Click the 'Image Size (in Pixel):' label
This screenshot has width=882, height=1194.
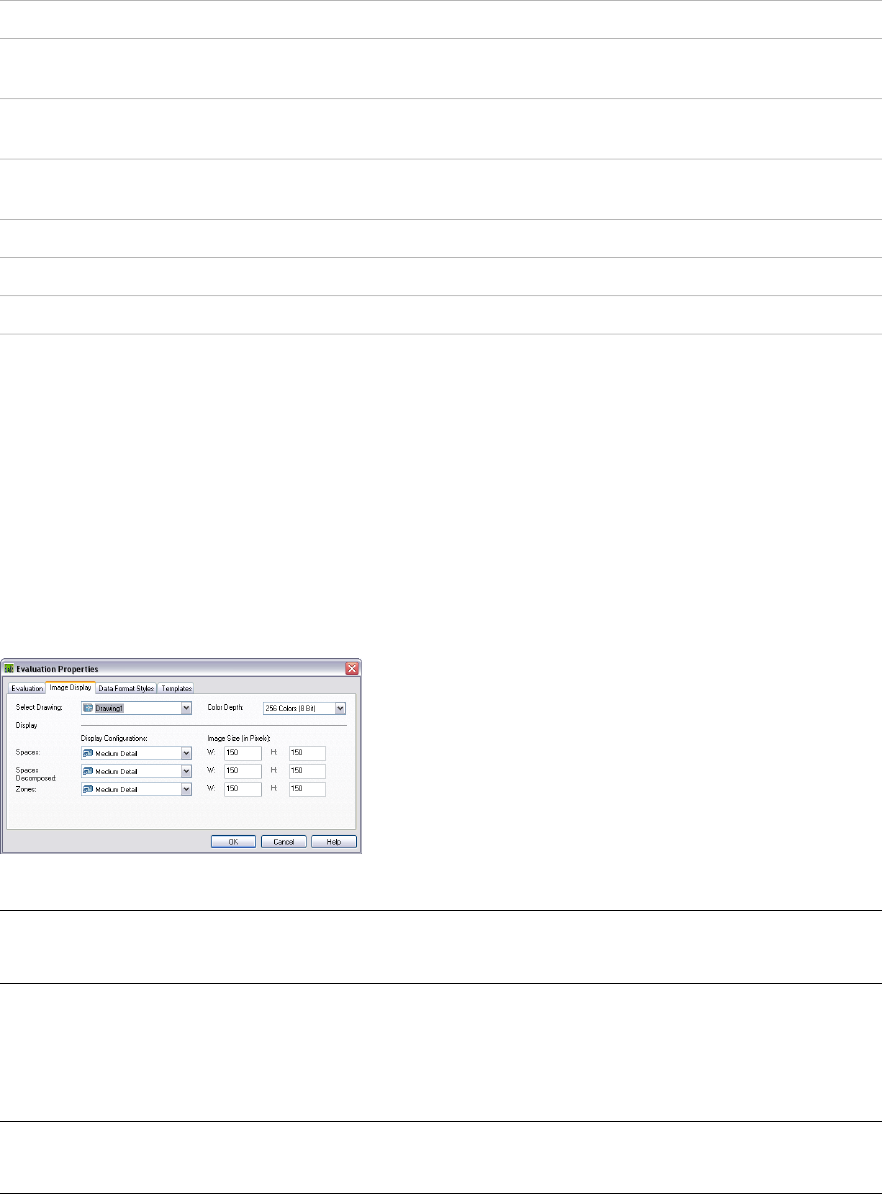pos(239,738)
